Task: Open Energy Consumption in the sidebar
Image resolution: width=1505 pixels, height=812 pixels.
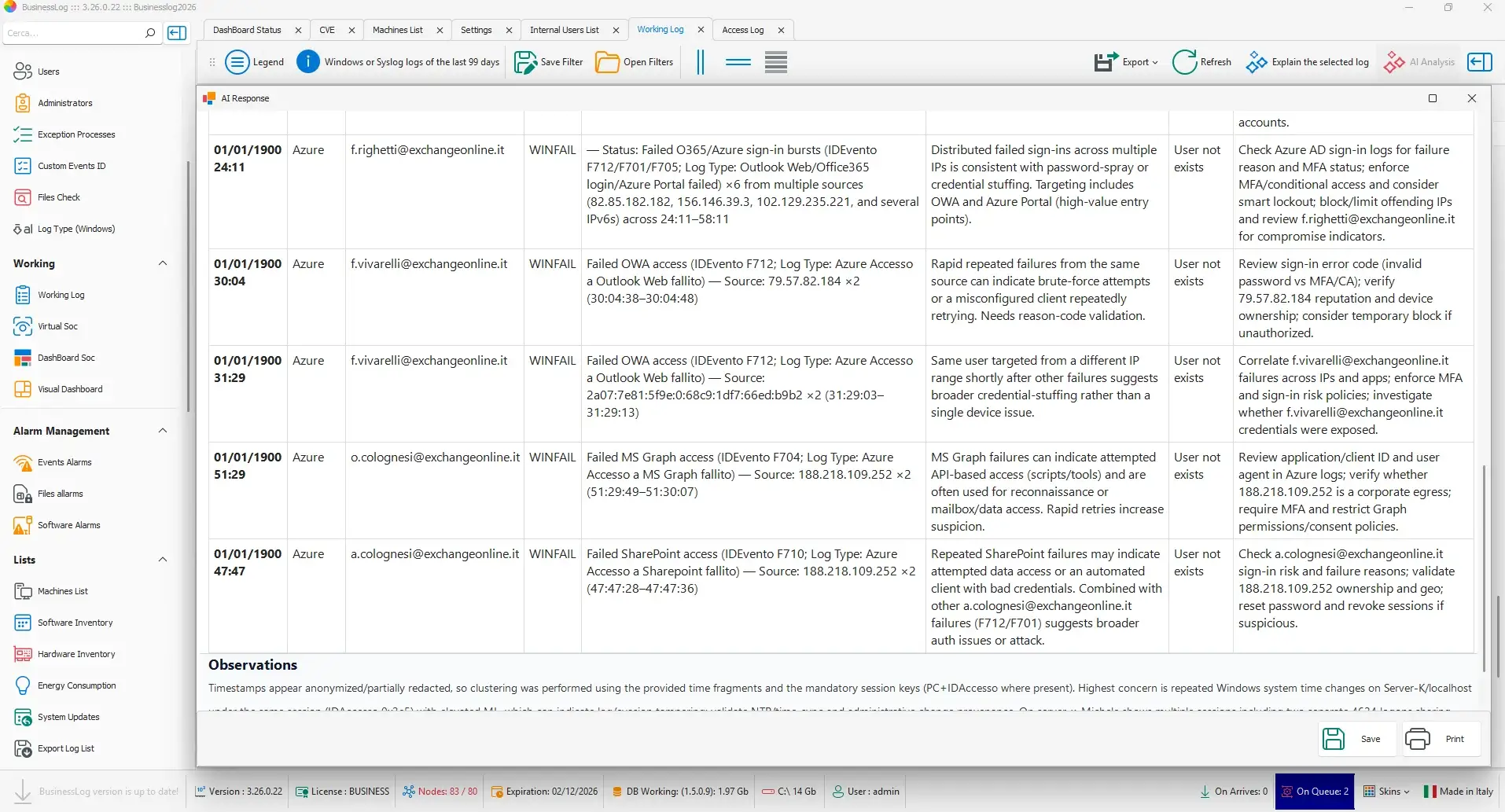Action: 76,685
